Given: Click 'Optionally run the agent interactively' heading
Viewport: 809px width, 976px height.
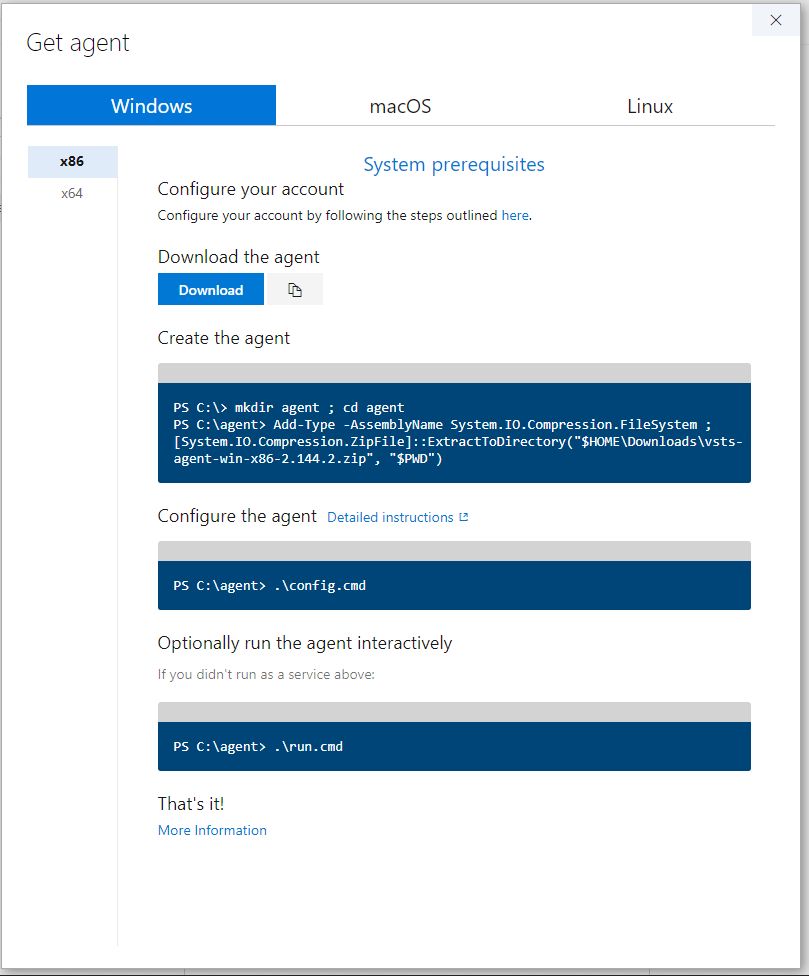Looking at the screenshot, I should [x=305, y=643].
